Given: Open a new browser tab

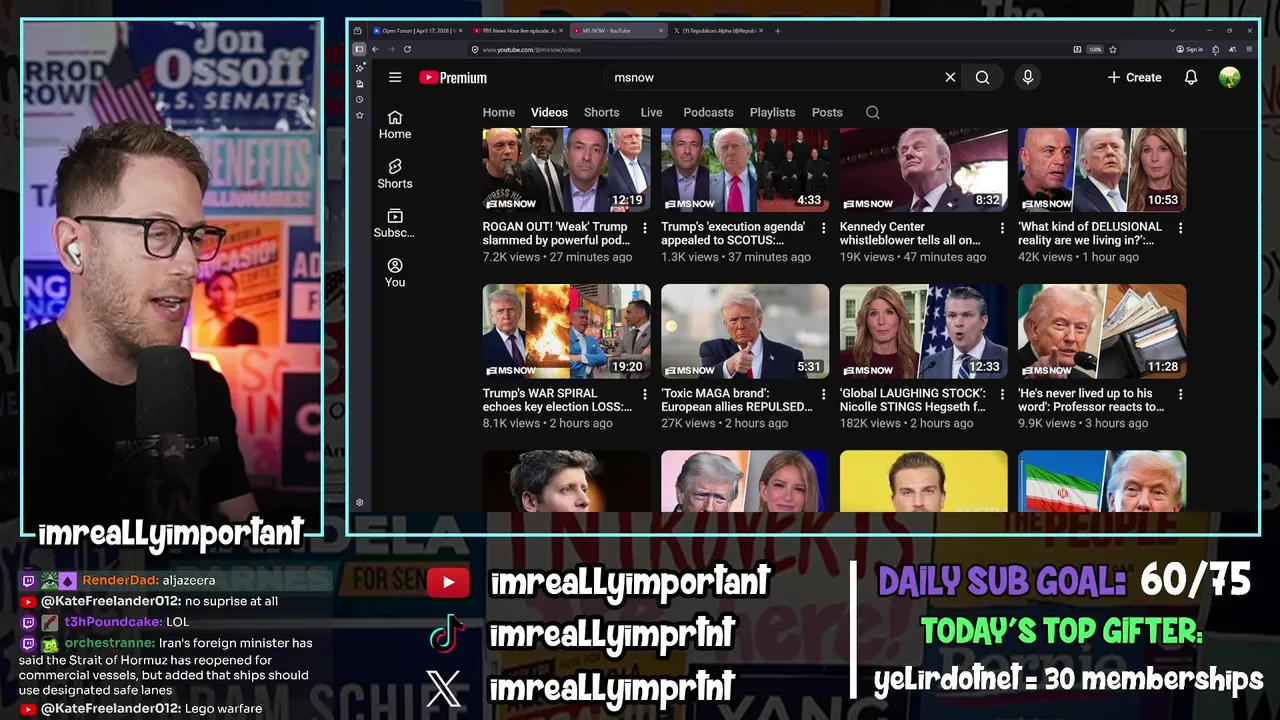Looking at the screenshot, I should coord(778,30).
